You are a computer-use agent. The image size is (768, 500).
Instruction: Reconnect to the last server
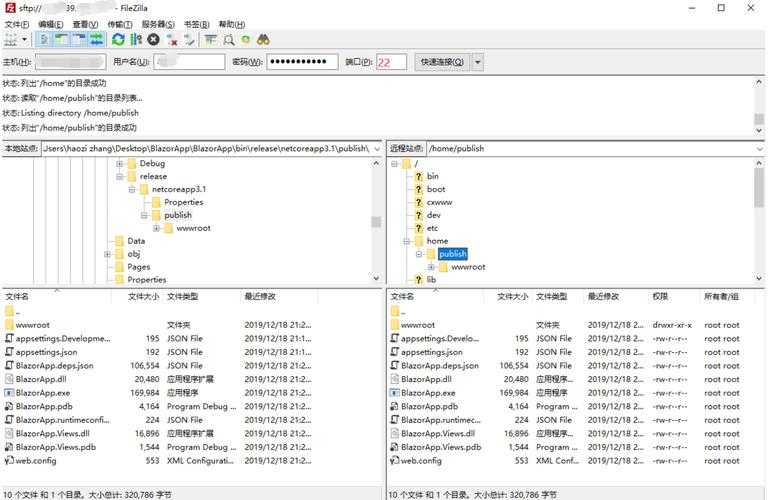(189, 40)
